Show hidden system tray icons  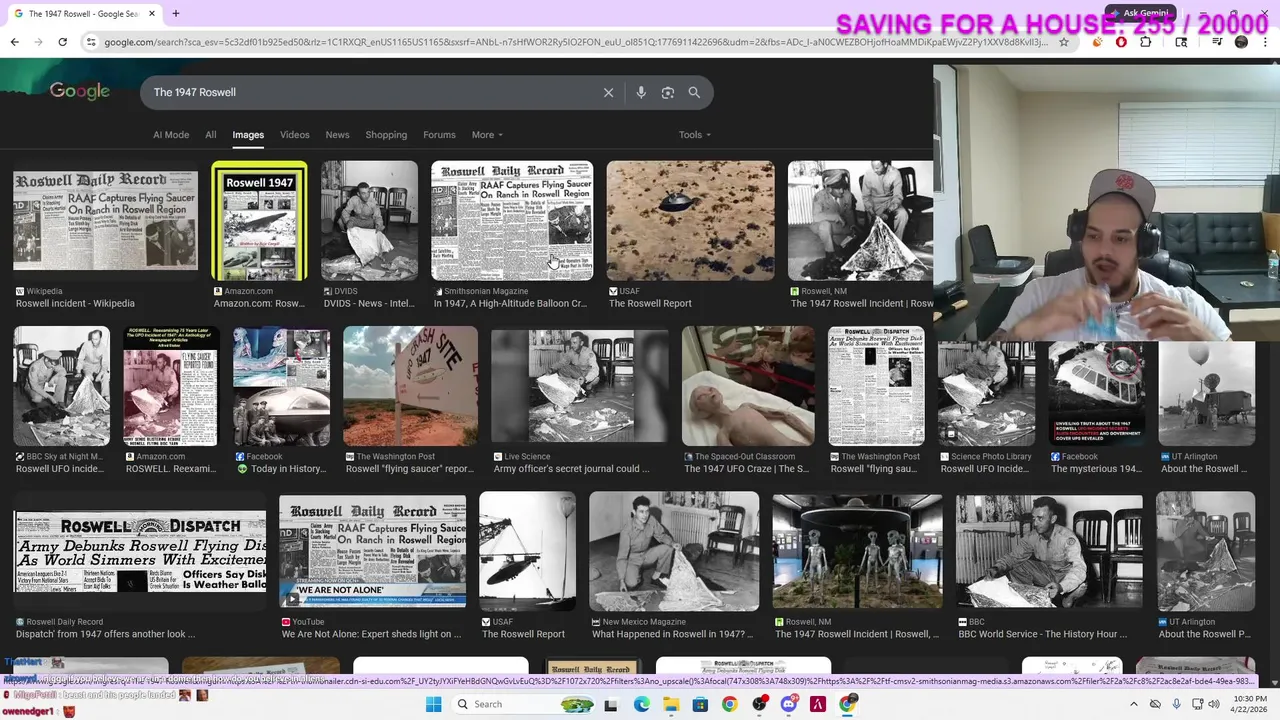click(x=1133, y=704)
